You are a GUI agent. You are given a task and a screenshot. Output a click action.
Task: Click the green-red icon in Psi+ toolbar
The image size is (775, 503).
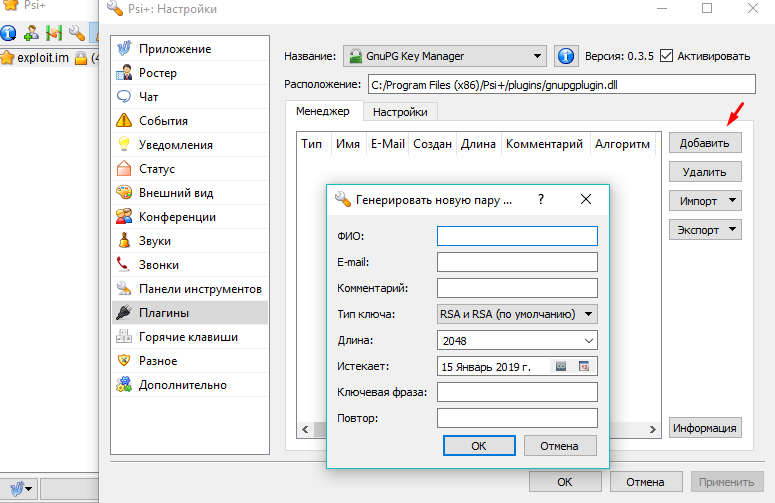coord(54,33)
